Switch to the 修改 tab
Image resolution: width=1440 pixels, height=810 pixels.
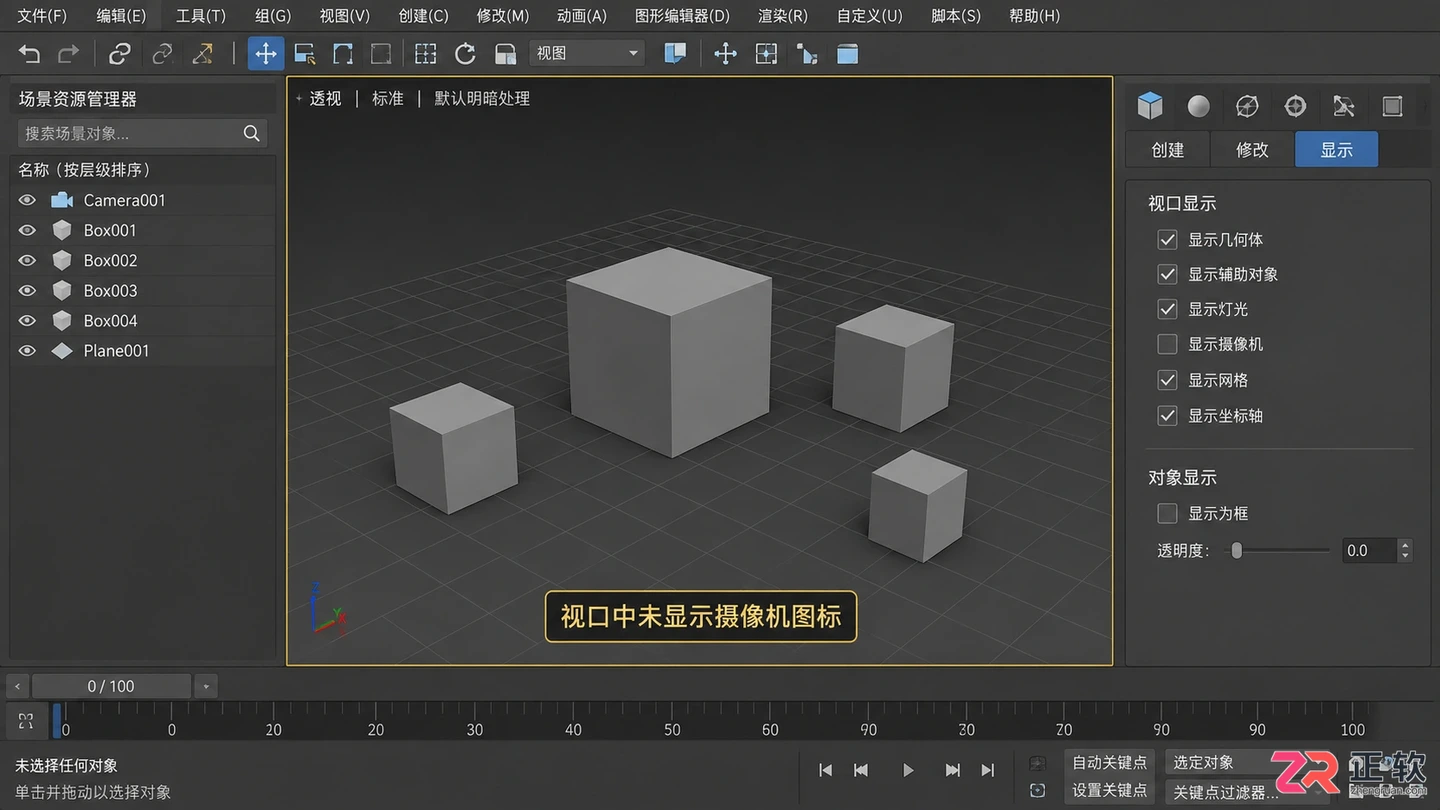(1252, 149)
